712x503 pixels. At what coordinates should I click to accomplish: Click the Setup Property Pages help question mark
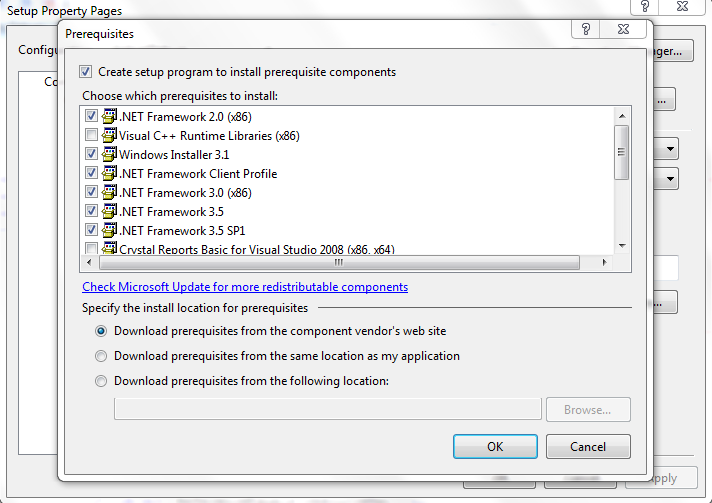(x=645, y=6)
